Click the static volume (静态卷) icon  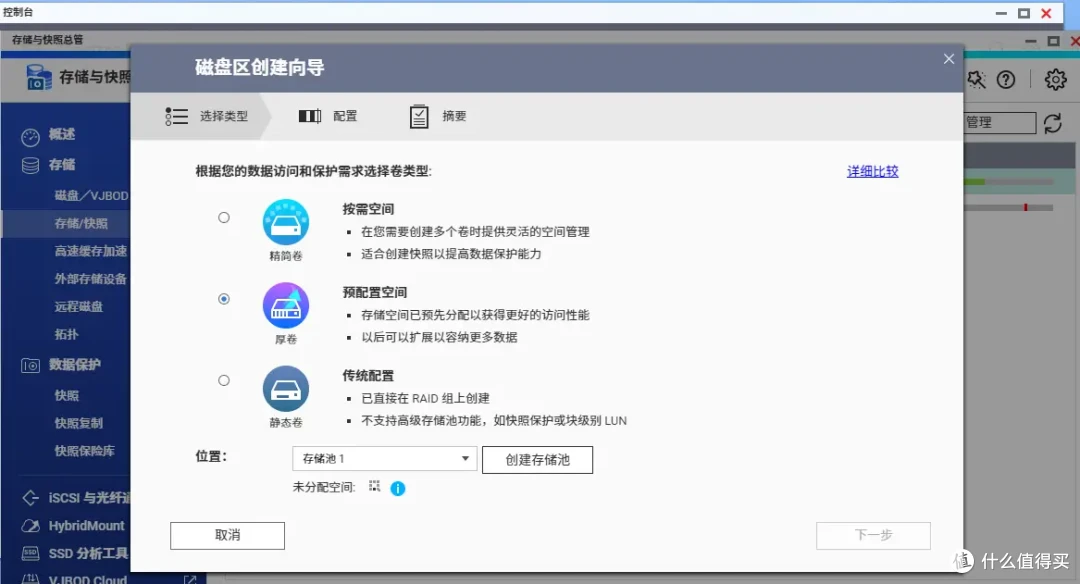[x=286, y=389]
